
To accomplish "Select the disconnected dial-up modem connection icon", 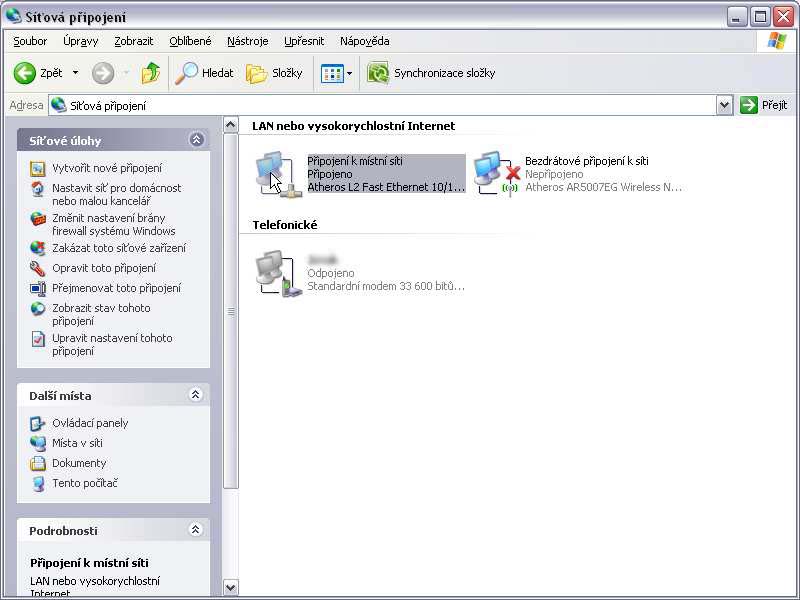I will click(x=275, y=273).
